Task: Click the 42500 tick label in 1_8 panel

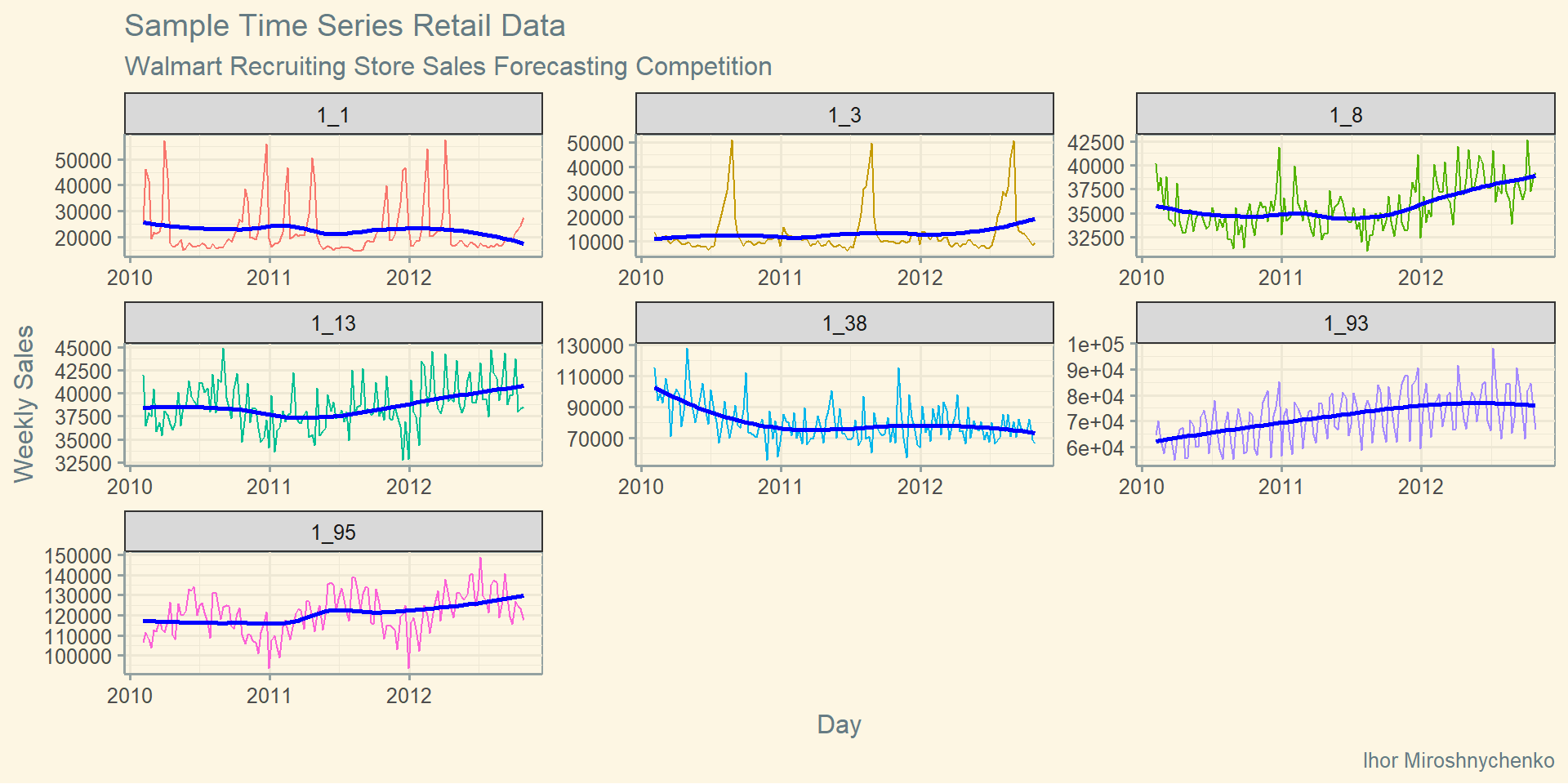Action: (x=1095, y=142)
